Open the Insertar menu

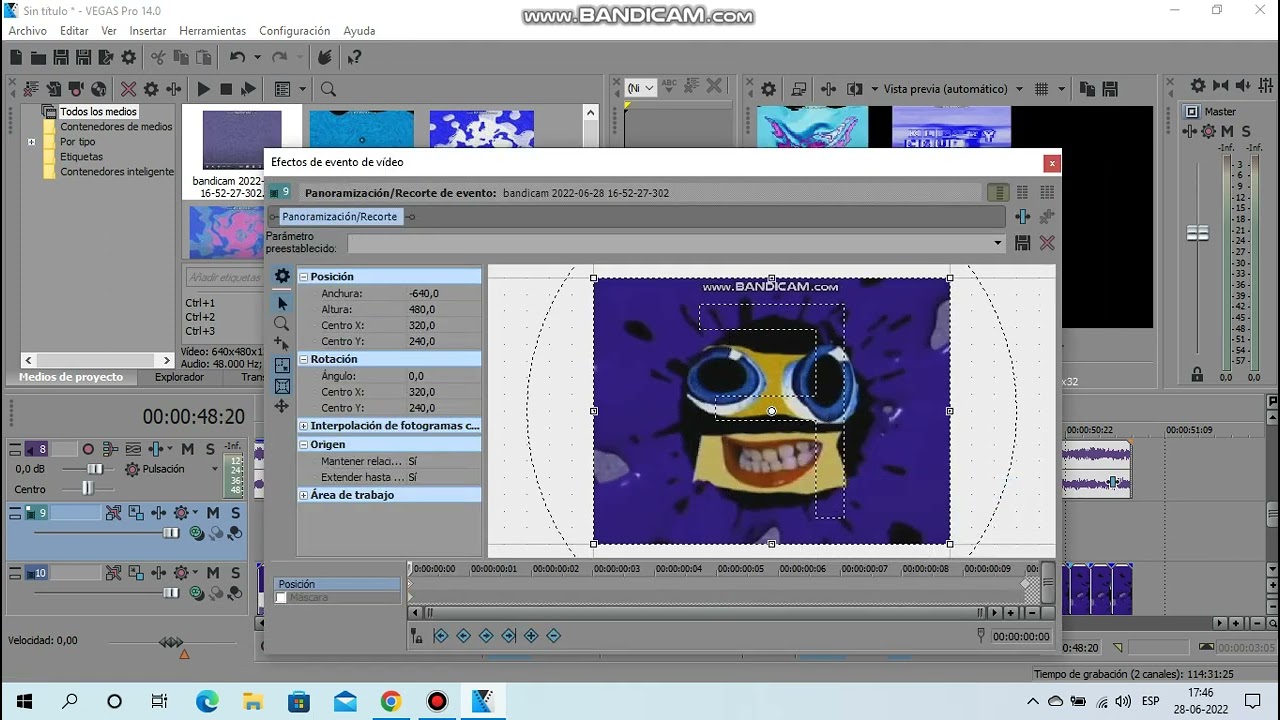pos(148,31)
